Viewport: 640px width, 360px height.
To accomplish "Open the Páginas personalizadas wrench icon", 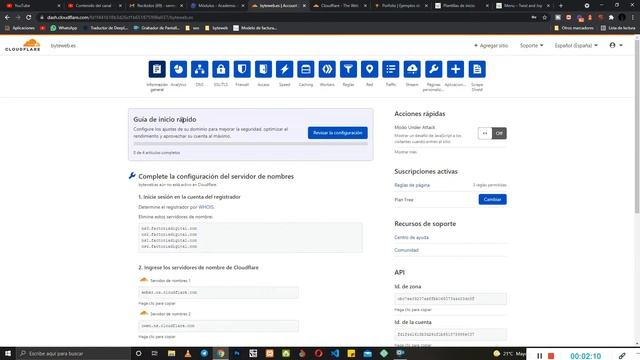I will point(433,69).
